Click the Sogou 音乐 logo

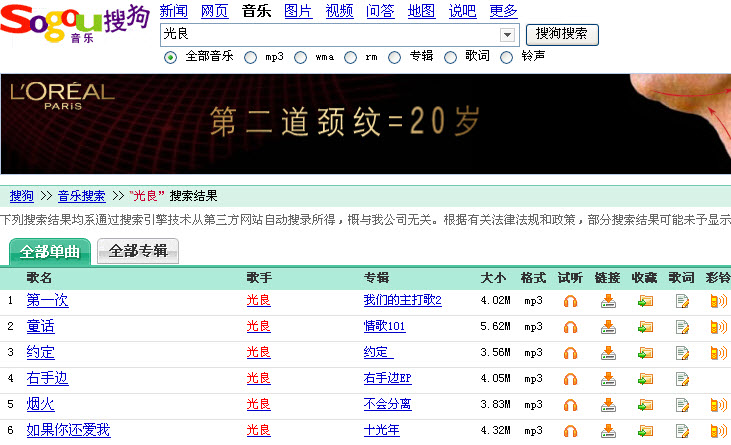pos(75,23)
